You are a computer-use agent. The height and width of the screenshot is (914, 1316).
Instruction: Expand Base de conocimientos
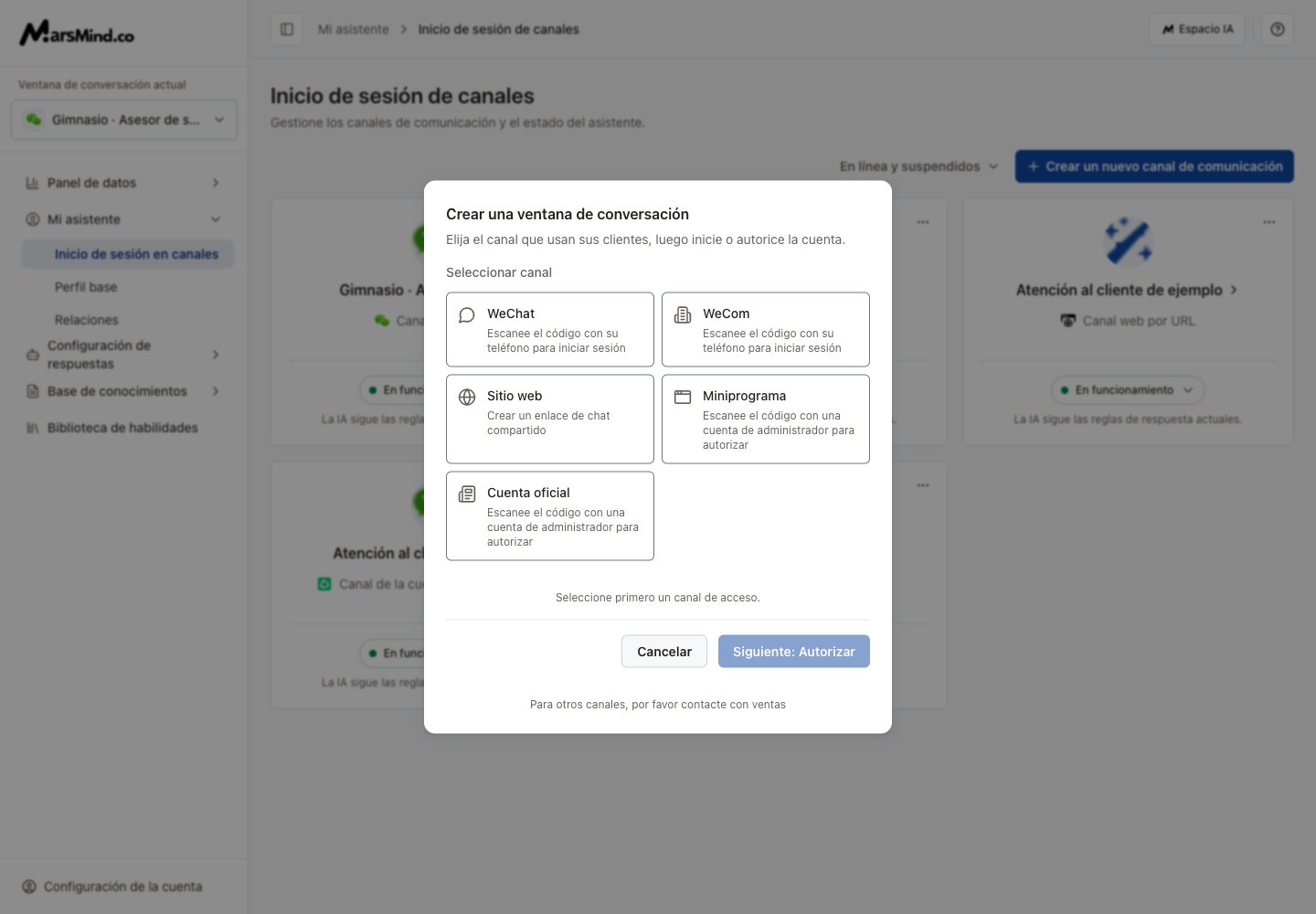click(124, 391)
